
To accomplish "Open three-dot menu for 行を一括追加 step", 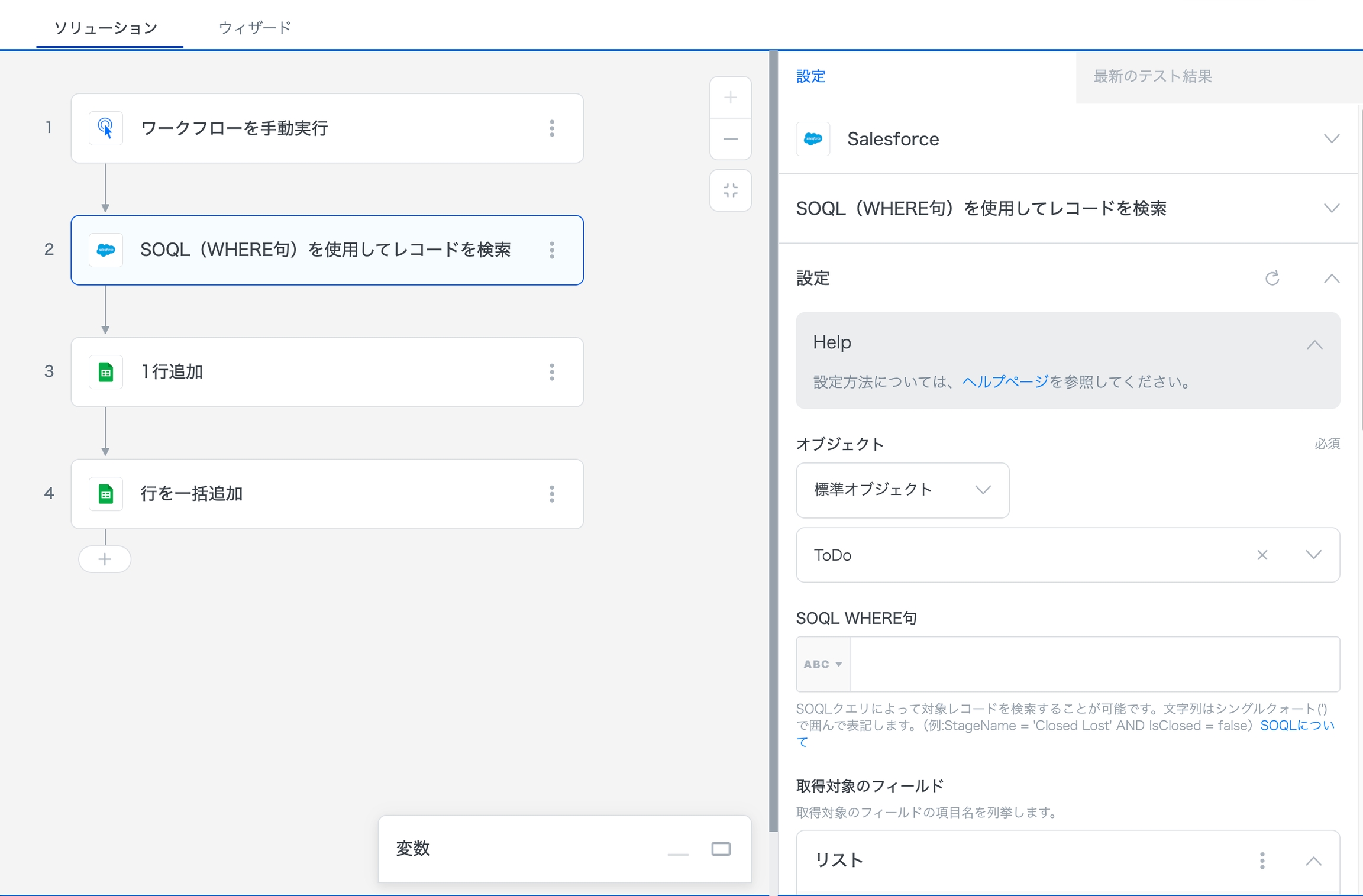I will click(551, 494).
